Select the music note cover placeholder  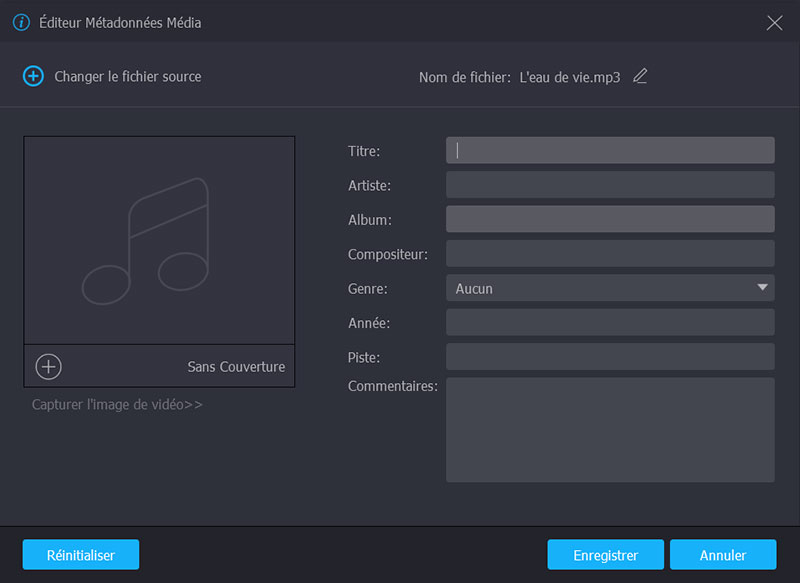point(159,240)
